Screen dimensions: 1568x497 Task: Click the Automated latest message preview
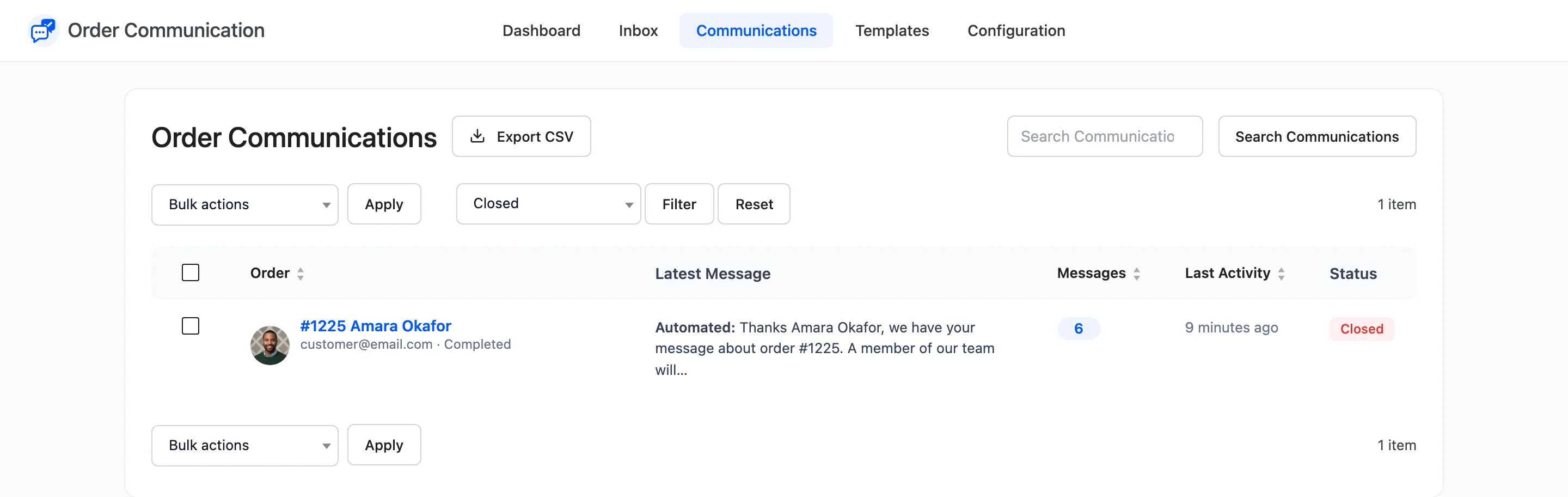coord(825,348)
